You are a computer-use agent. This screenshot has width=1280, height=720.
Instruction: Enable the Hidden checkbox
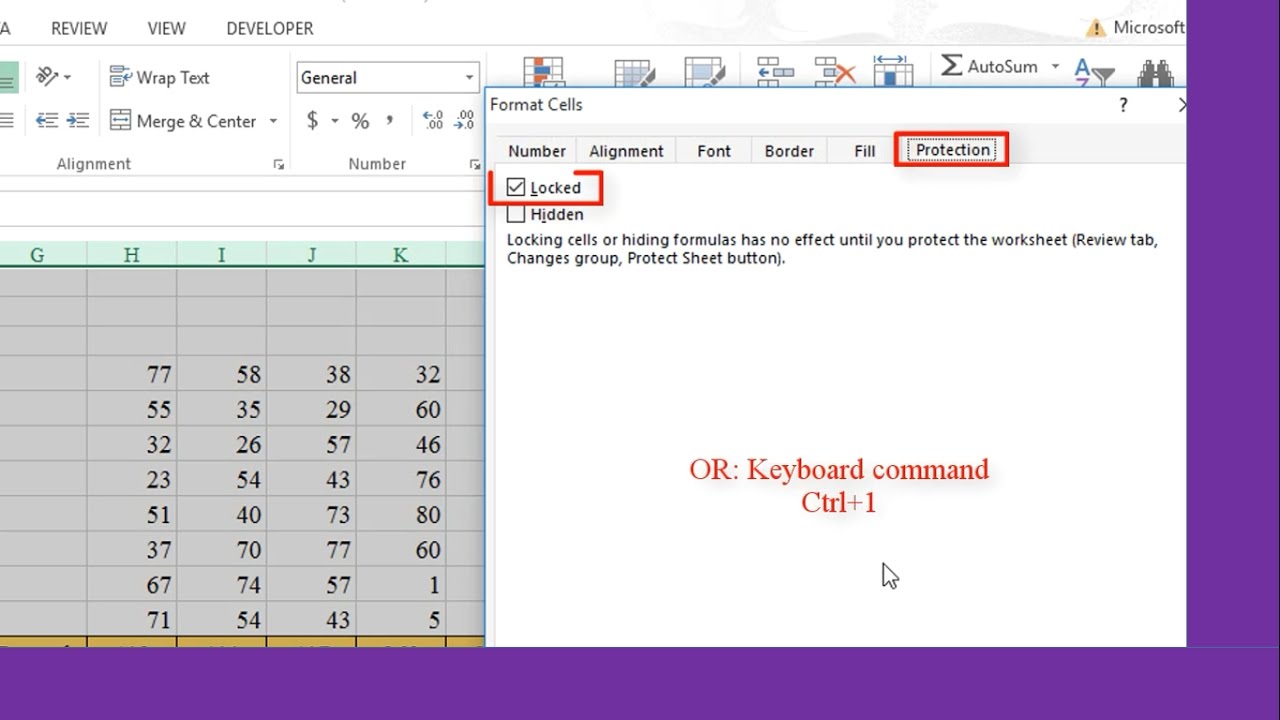point(516,214)
